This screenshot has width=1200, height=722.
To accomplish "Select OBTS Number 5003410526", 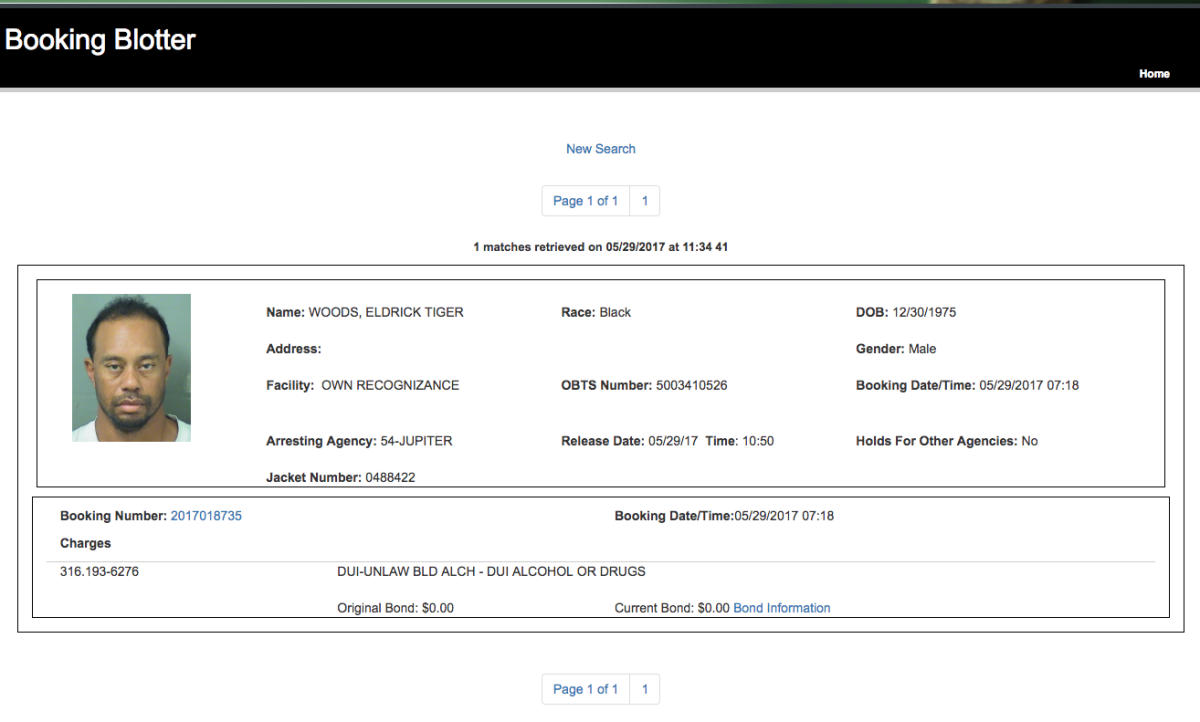I will pyautogui.click(x=644, y=385).
